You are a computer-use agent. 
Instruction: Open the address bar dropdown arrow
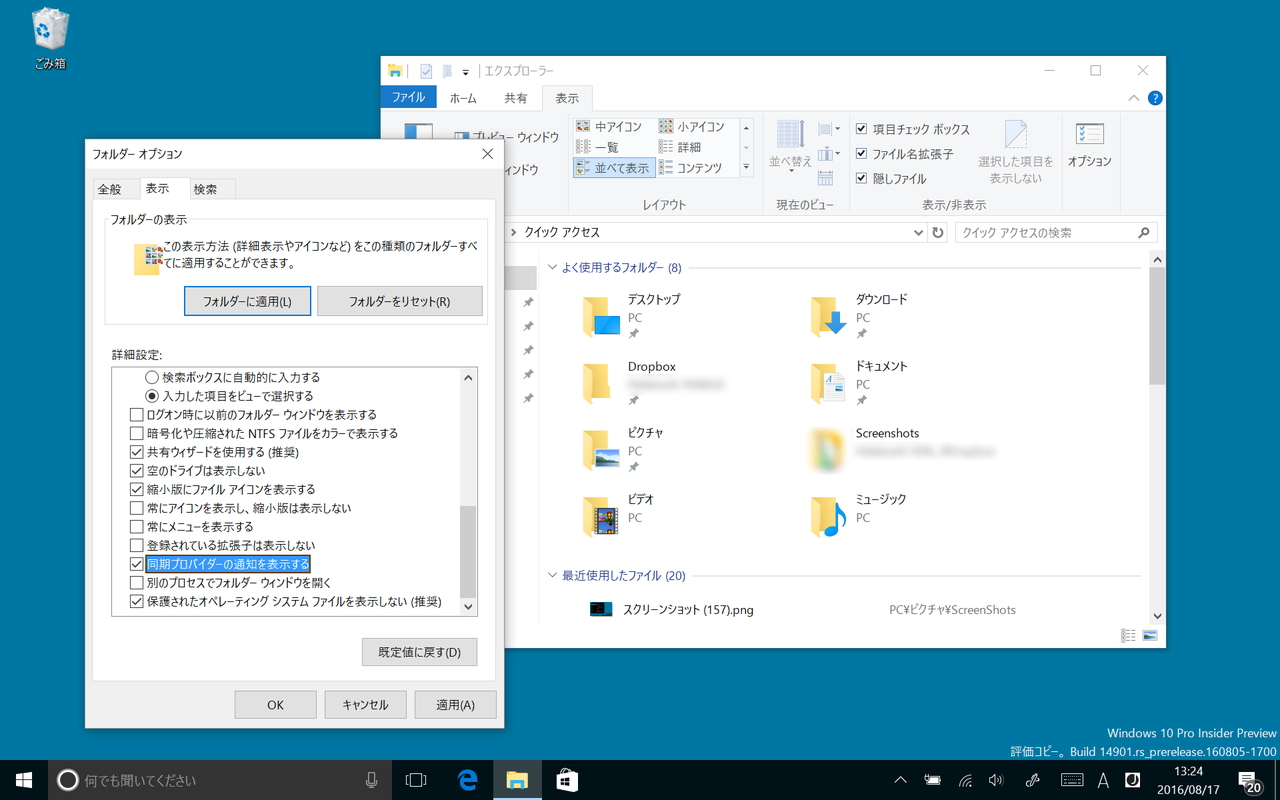pyautogui.click(x=918, y=231)
